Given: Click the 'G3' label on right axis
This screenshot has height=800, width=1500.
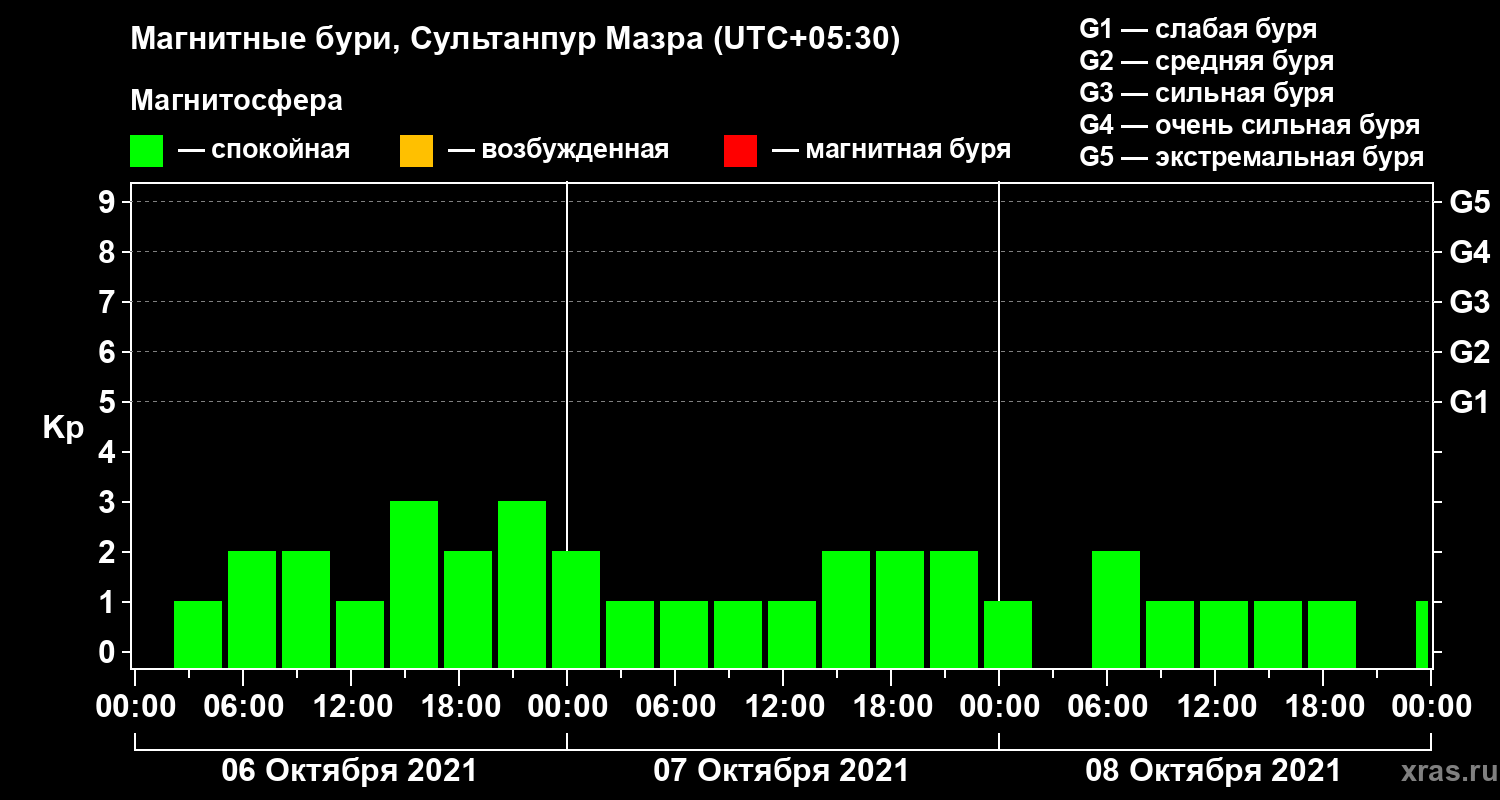Looking at the screenshot, I should tap(1469, 303).
